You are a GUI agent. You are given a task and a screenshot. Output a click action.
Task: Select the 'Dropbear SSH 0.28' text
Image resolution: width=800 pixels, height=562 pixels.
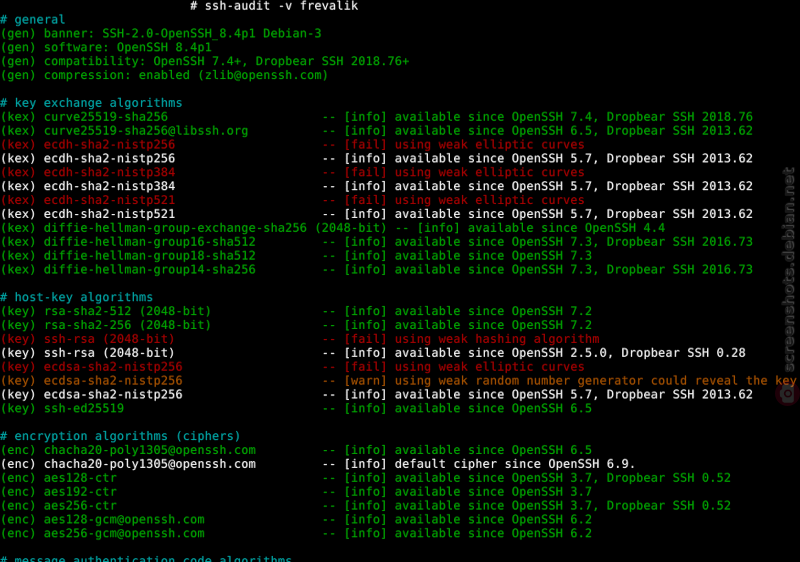click(683, 353)
